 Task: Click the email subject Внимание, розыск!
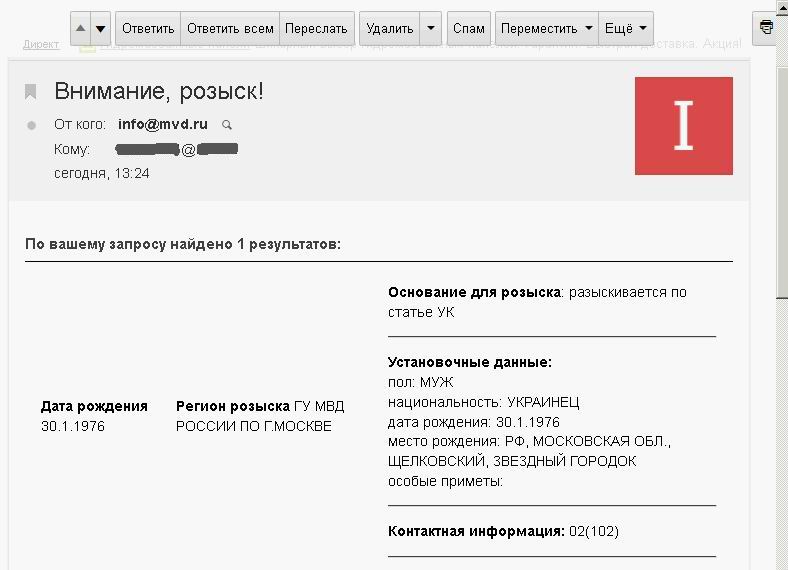(x=159, y=91)
